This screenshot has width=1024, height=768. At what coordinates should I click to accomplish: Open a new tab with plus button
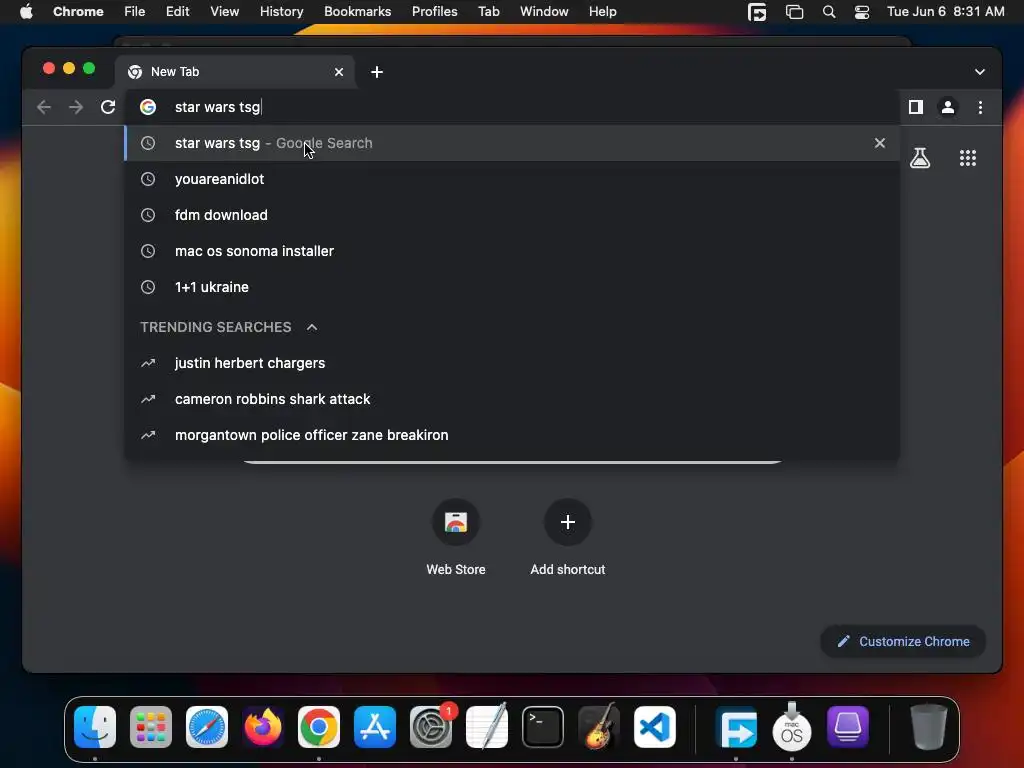coord(377,72)
